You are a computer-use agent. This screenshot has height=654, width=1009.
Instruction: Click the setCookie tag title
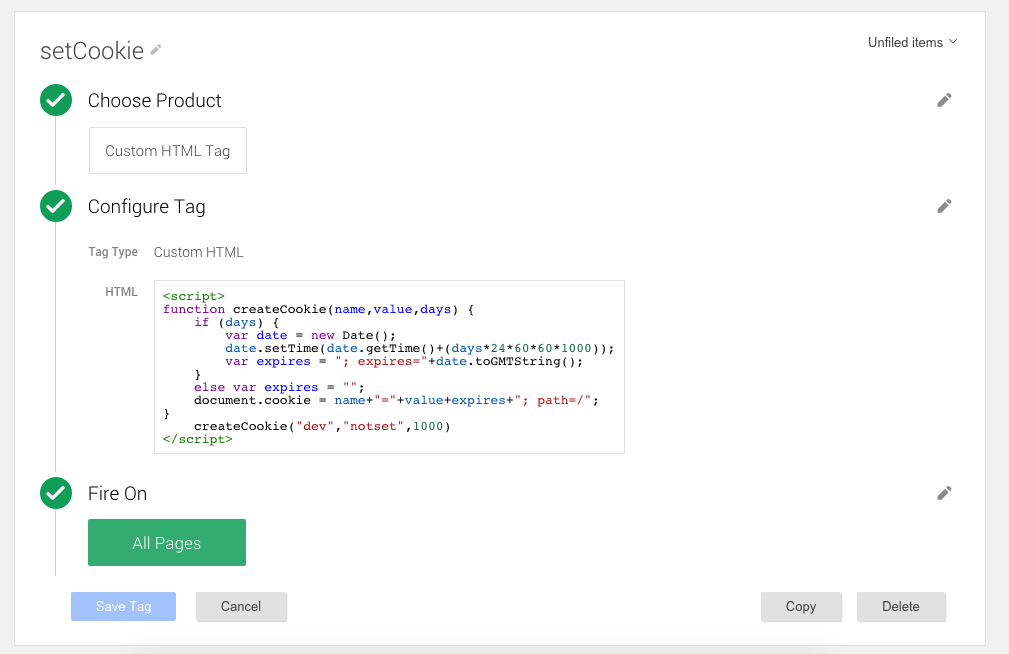coord(92,51)
